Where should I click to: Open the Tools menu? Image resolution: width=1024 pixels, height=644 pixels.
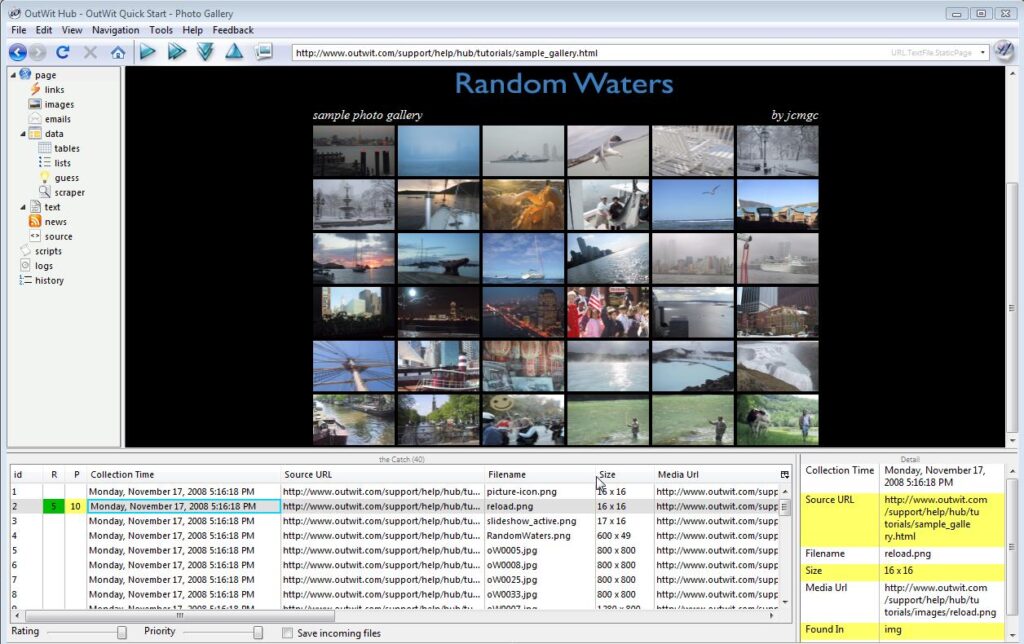click(x=161, y=30)
